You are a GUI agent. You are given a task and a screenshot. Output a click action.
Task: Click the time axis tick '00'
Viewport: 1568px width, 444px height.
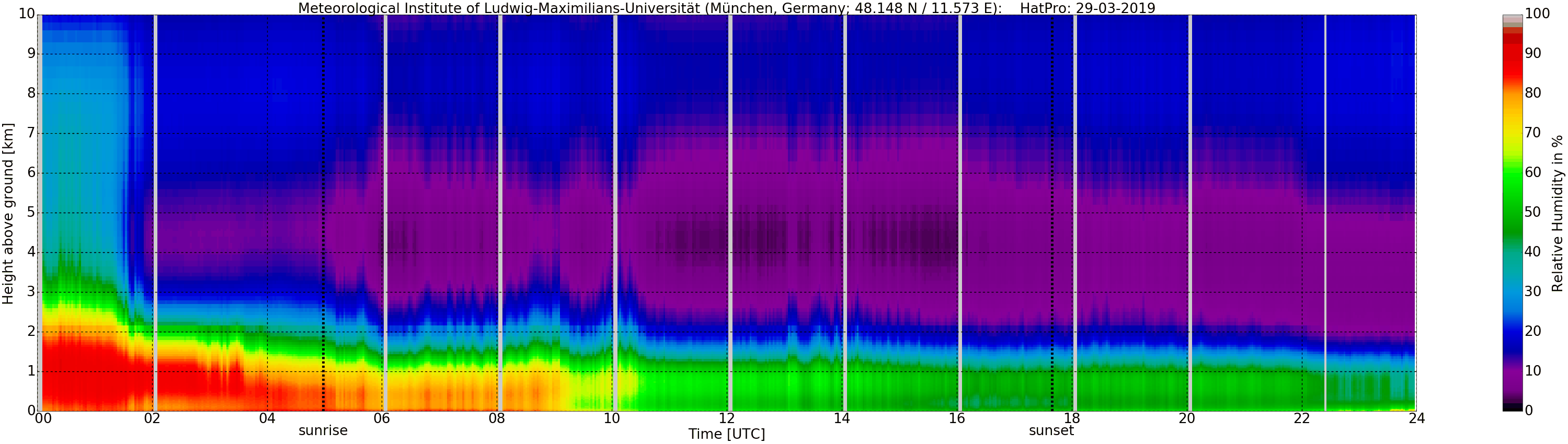[x=43, y=418]
